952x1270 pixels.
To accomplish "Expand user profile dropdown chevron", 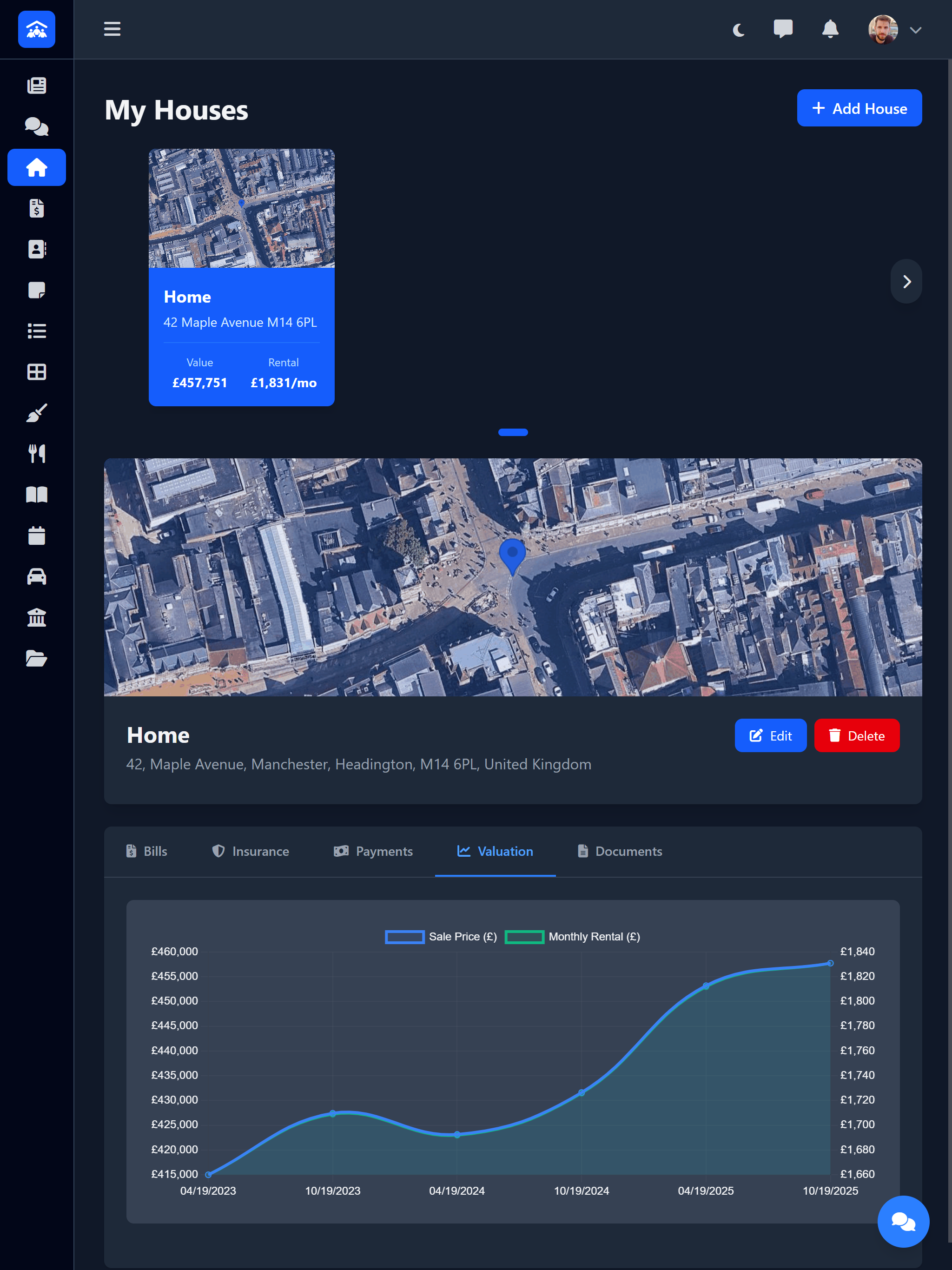I will (x=915, y=30).
